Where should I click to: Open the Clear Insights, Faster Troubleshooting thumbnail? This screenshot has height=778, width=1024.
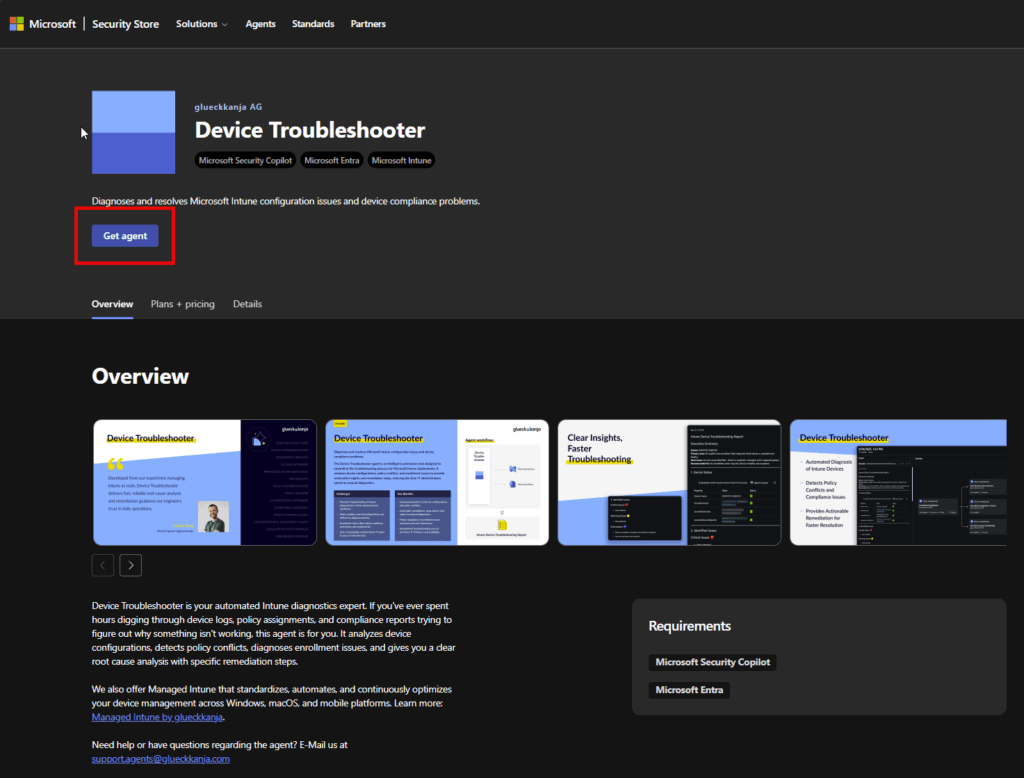(x=669, y=482)
